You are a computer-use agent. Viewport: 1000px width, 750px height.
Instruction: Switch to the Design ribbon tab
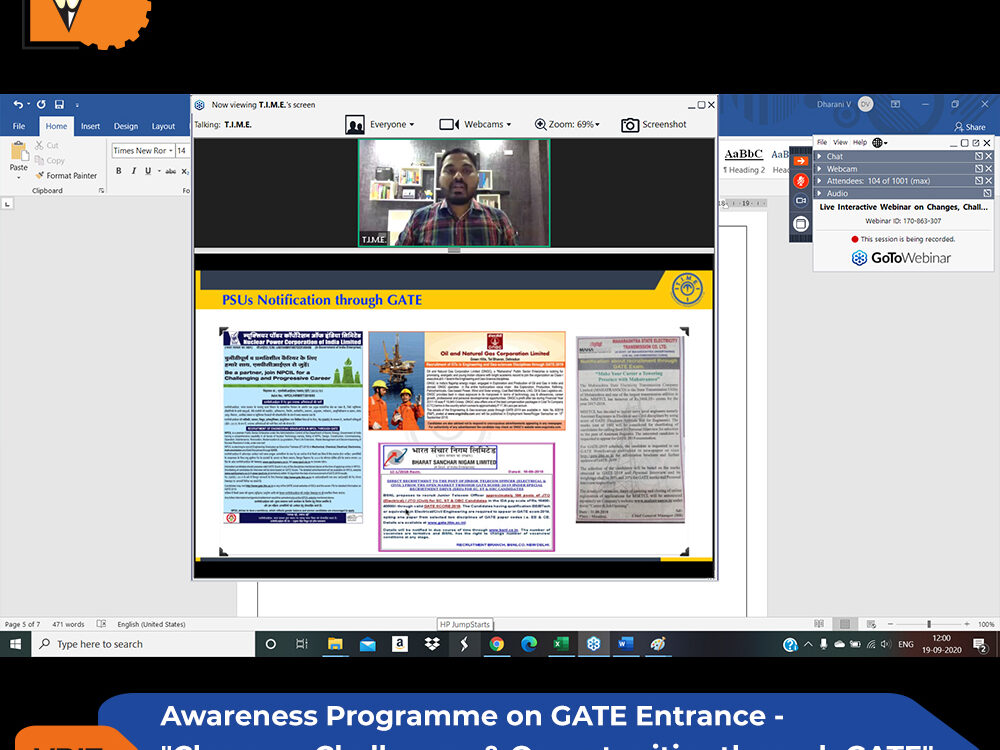126,126
